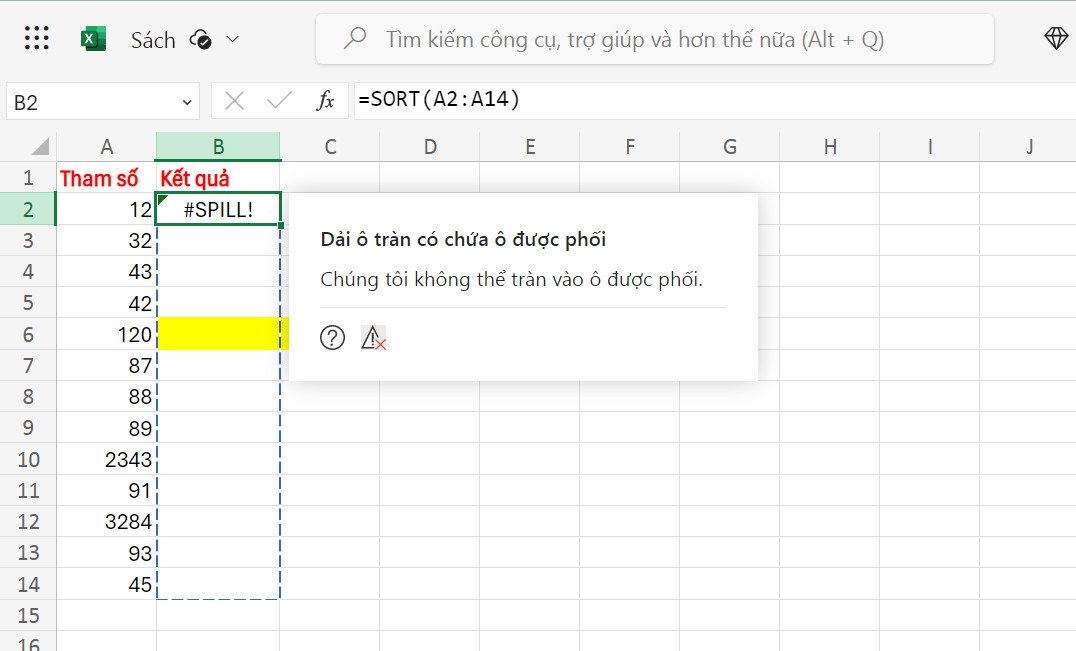Select column J header
Screen dimensions: 1076x651
pyautogui.click(x=1029, y=147)
